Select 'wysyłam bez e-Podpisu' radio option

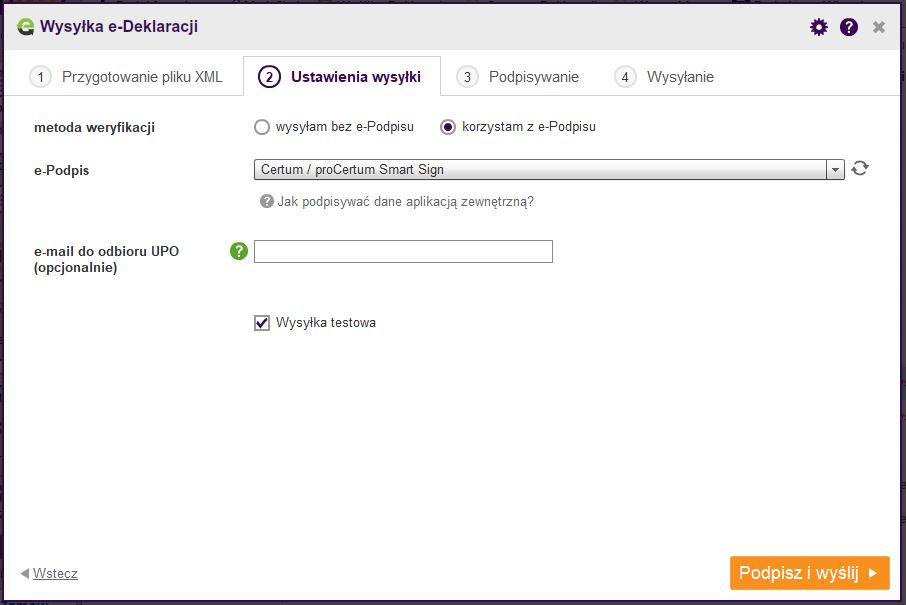(x=262, y=127)
